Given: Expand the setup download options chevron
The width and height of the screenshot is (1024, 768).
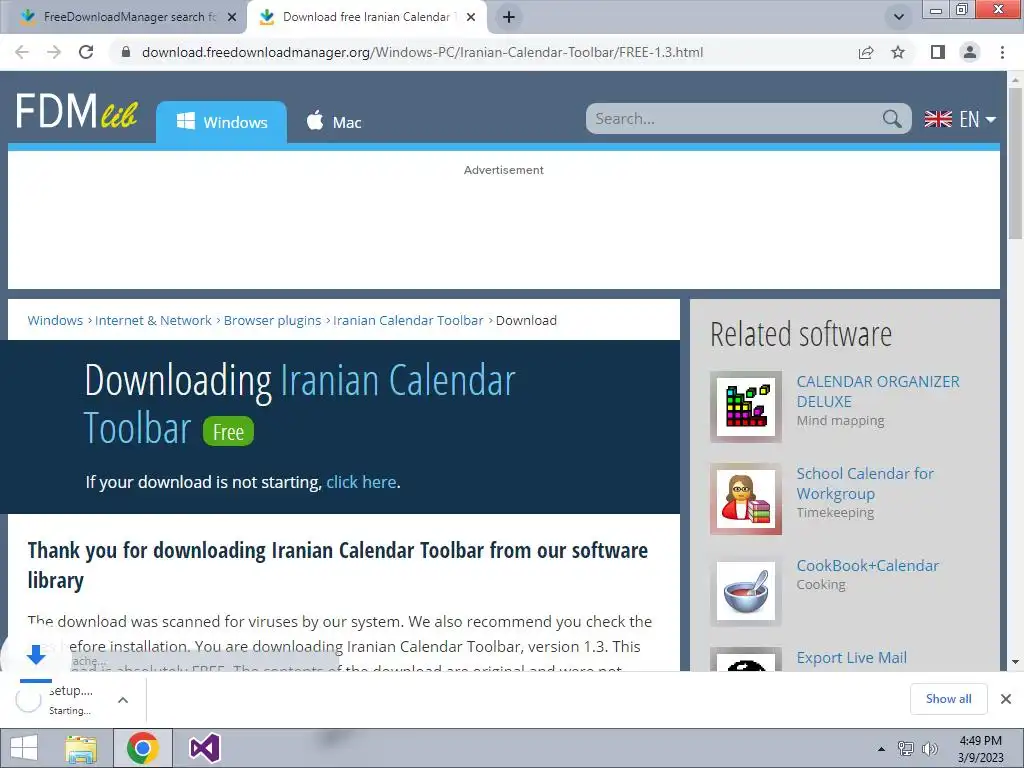Looking at the screenshot, I should pos(123,700).
